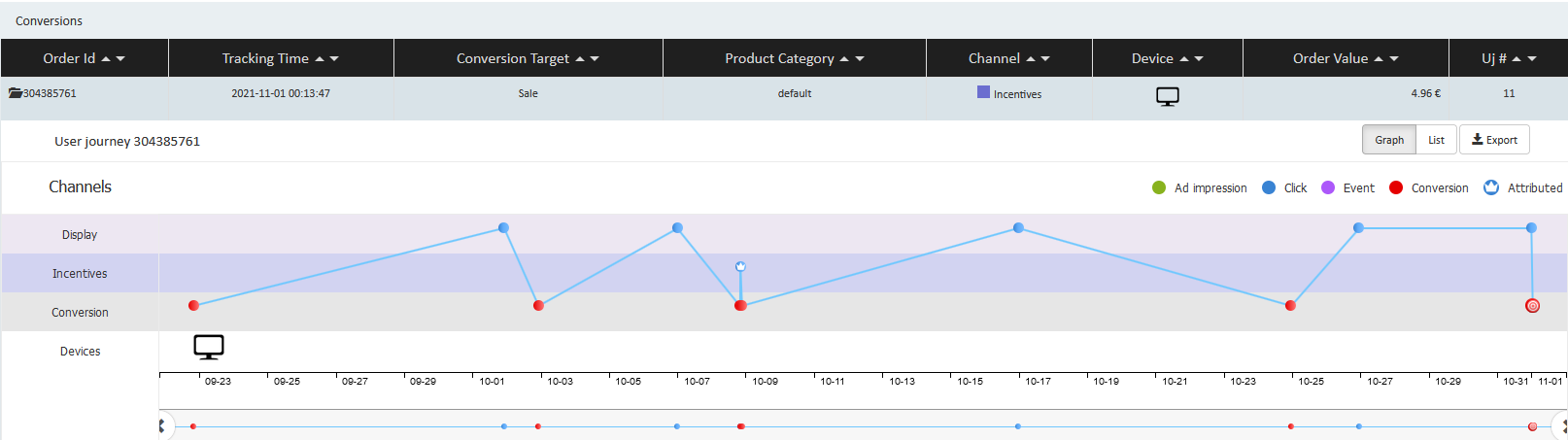Click the Export button
The width and height of the screenshot is (1568, 440).
(1494, 140)
